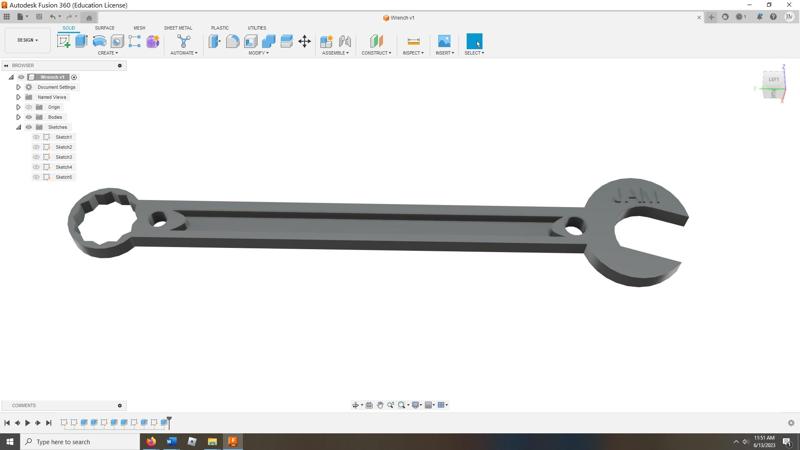Jump to timeline end
Screen dimensions: 800x450
(x=48, y=423)
